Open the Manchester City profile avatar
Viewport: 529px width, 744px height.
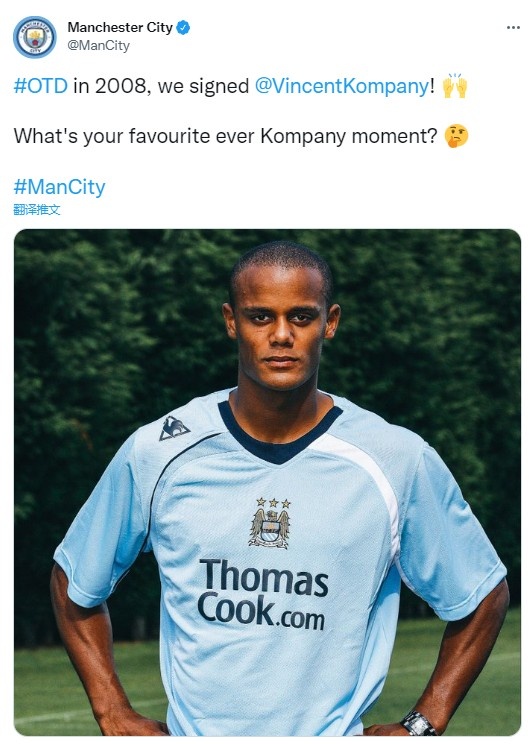[35, 37]
